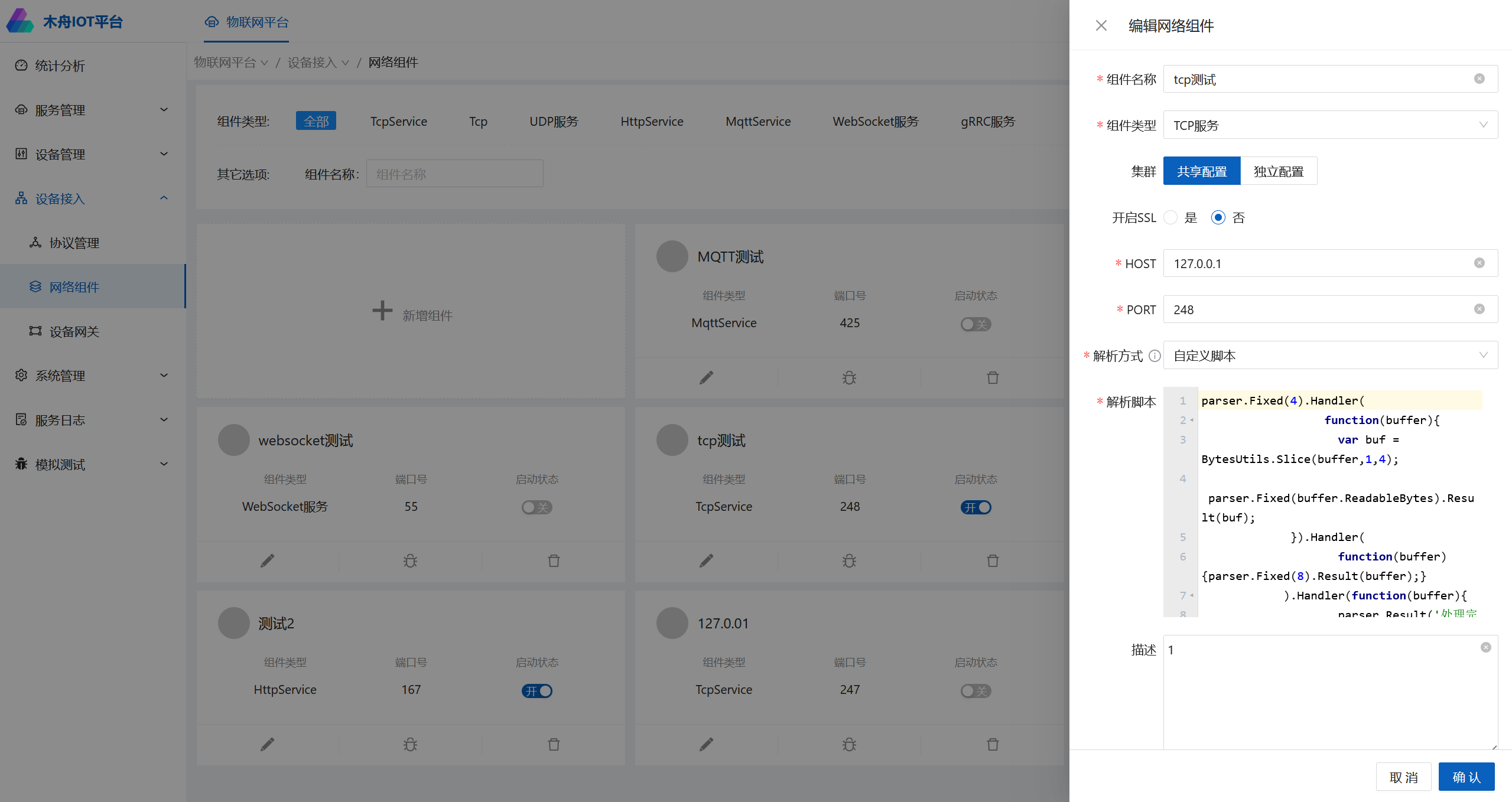
Task: Filter by TcpService component type
Action: tap(398, 121)
